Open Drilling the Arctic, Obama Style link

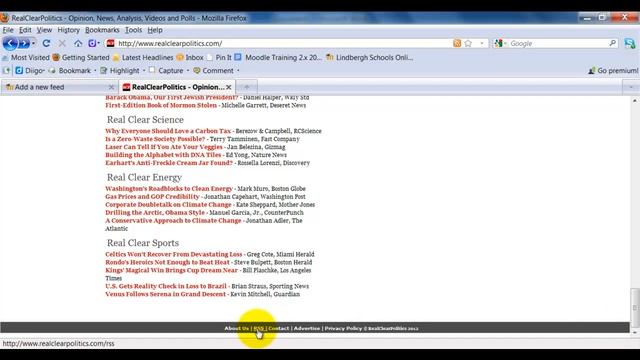(x=155, y=213)
